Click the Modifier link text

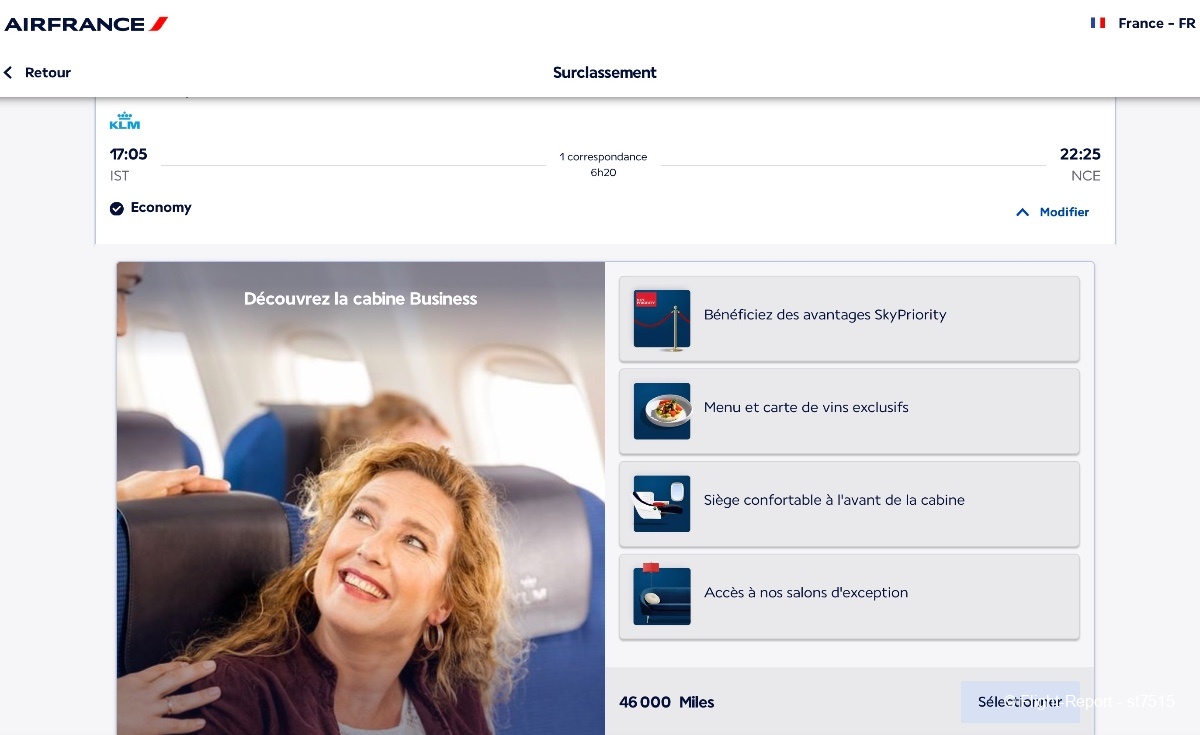pos(1064,212)
